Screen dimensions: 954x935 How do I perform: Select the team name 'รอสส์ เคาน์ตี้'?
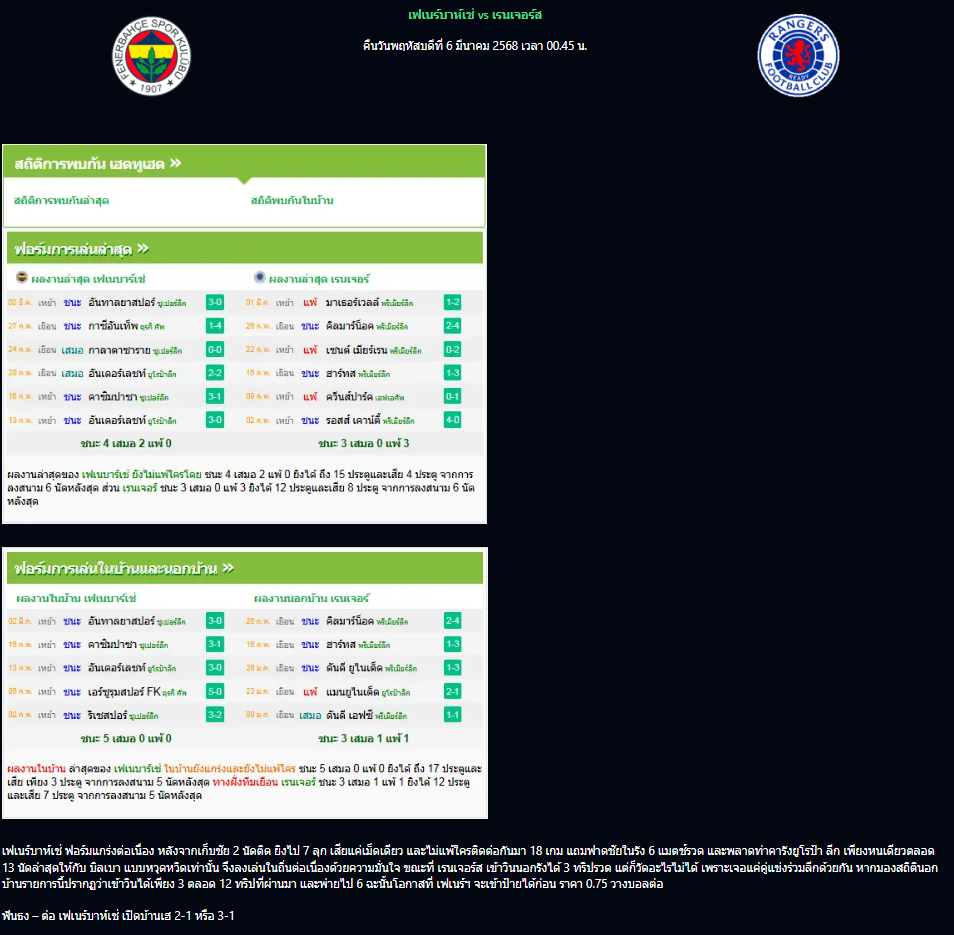tap(353, 420)
